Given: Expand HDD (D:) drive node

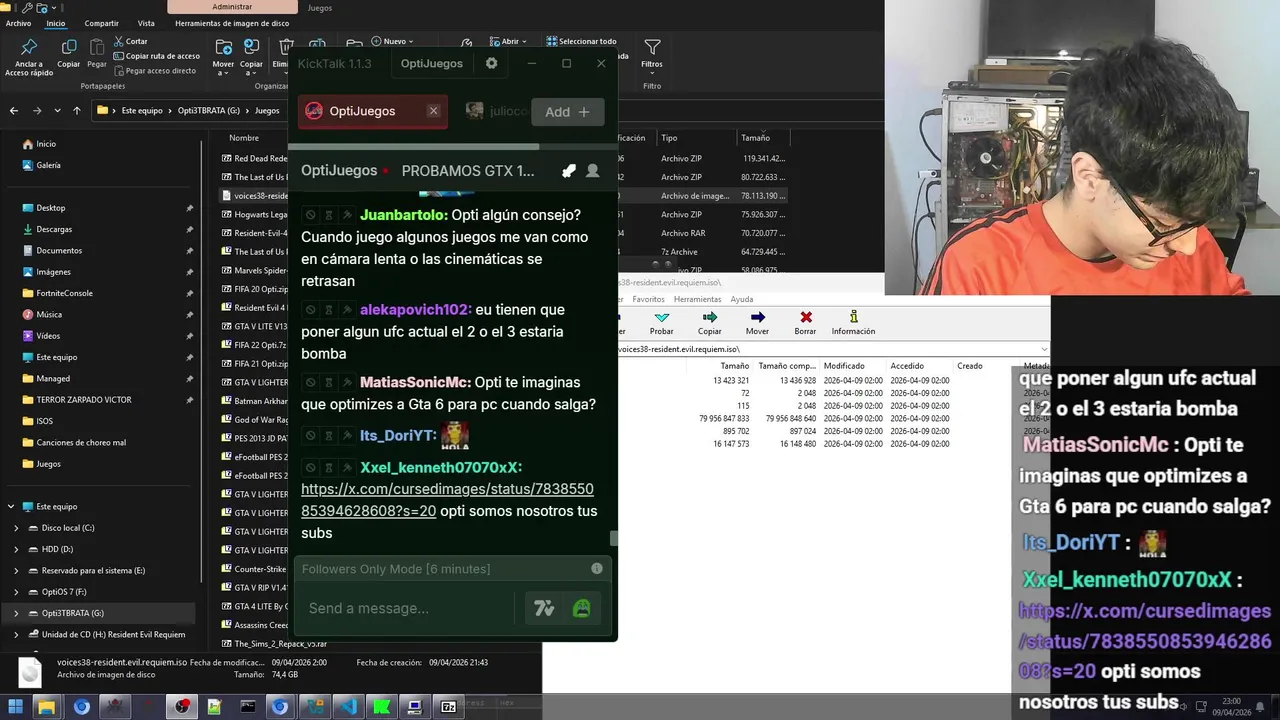Looking at the screenshot, I should [16, 549].
